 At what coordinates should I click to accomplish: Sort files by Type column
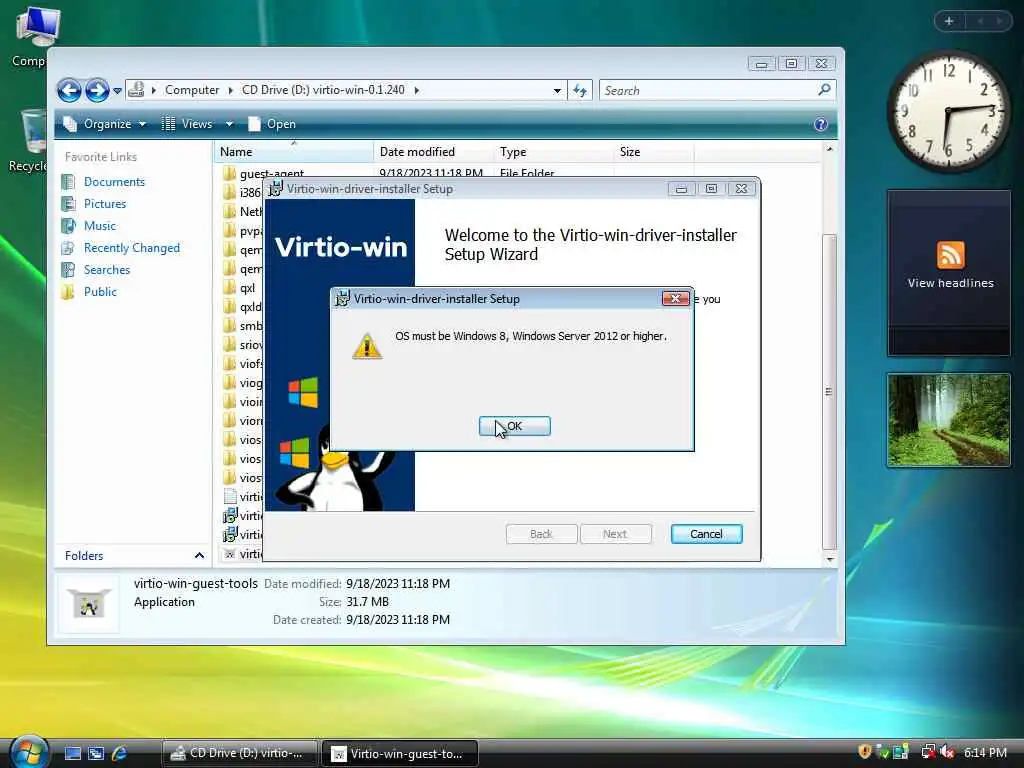point(554,152)
